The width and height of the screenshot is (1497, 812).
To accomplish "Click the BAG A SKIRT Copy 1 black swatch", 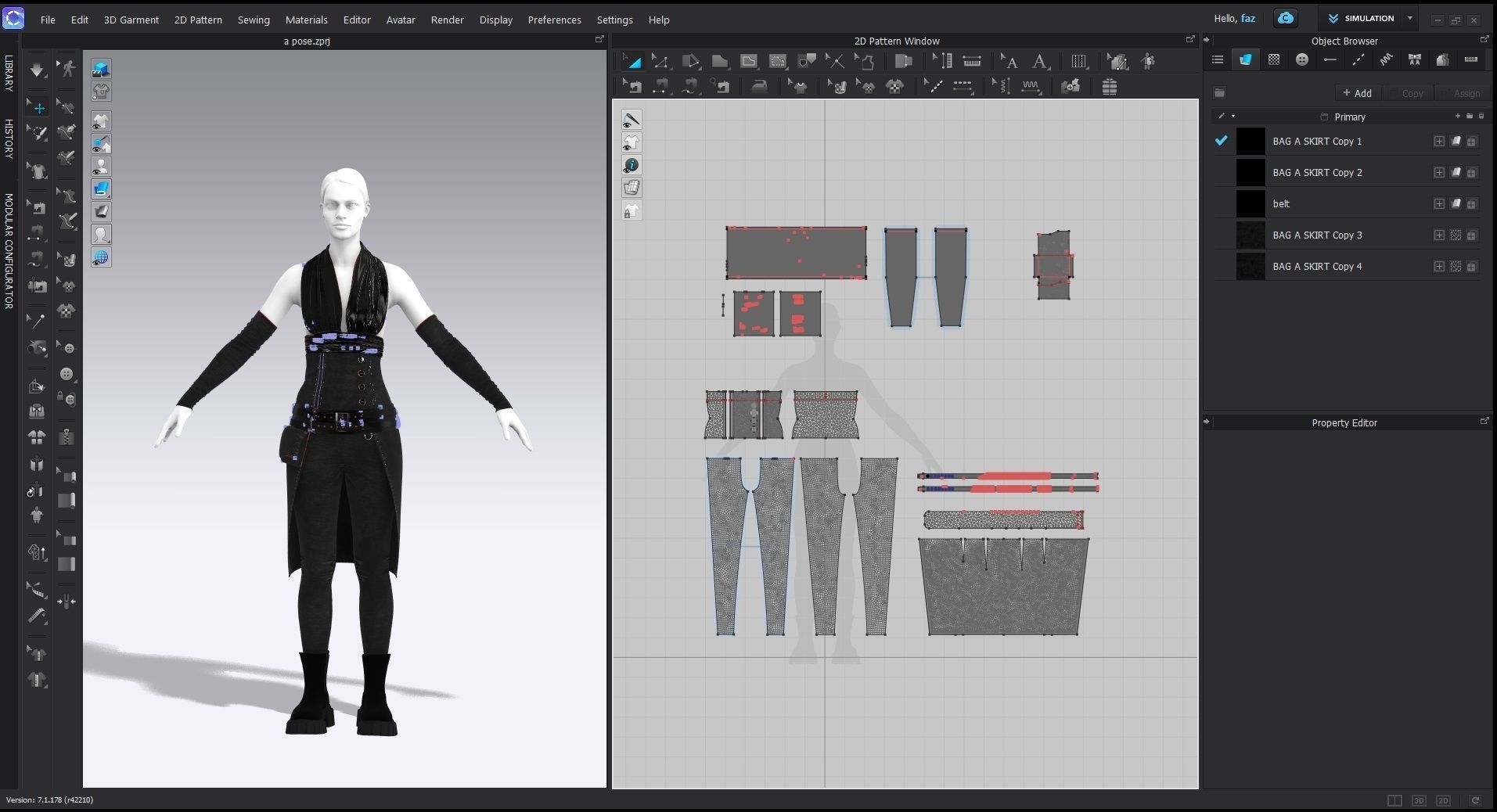I will pos(1250,141).
